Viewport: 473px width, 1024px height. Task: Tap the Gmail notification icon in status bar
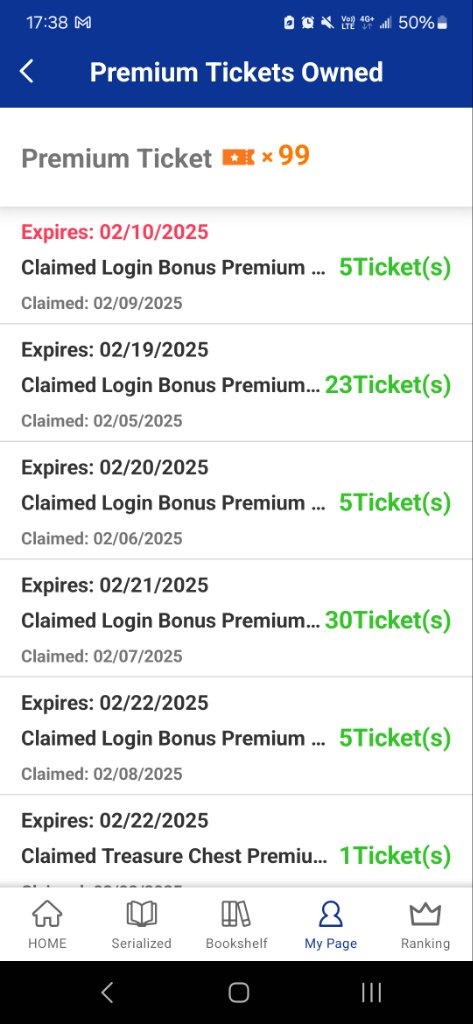pyautogui.click(x=83, y=23)
